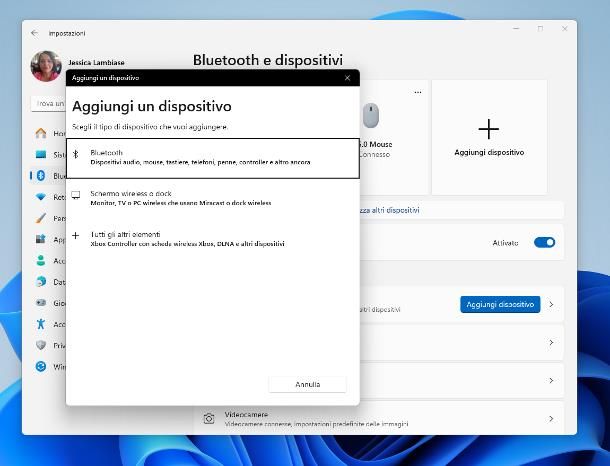Expand the third settings row chevron
This screenshot has height=466, width=610.
(x=551, y=380)
